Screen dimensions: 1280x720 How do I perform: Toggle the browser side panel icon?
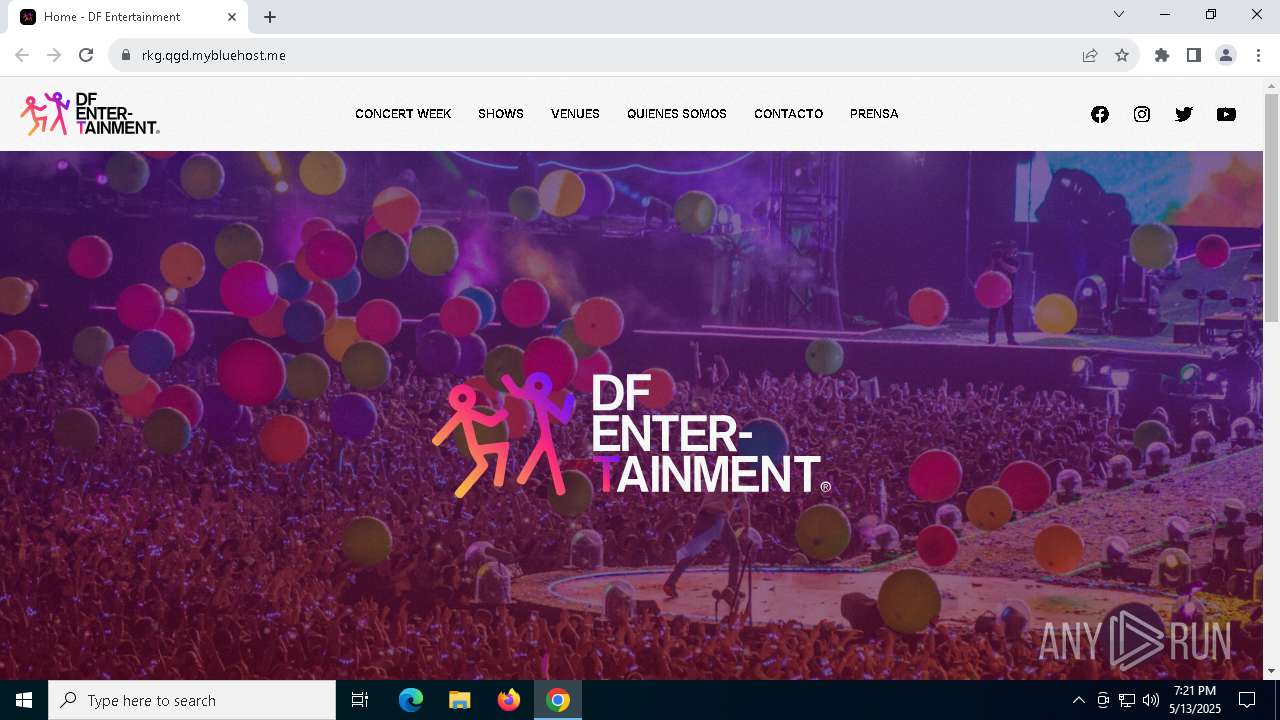(1194, 55)
